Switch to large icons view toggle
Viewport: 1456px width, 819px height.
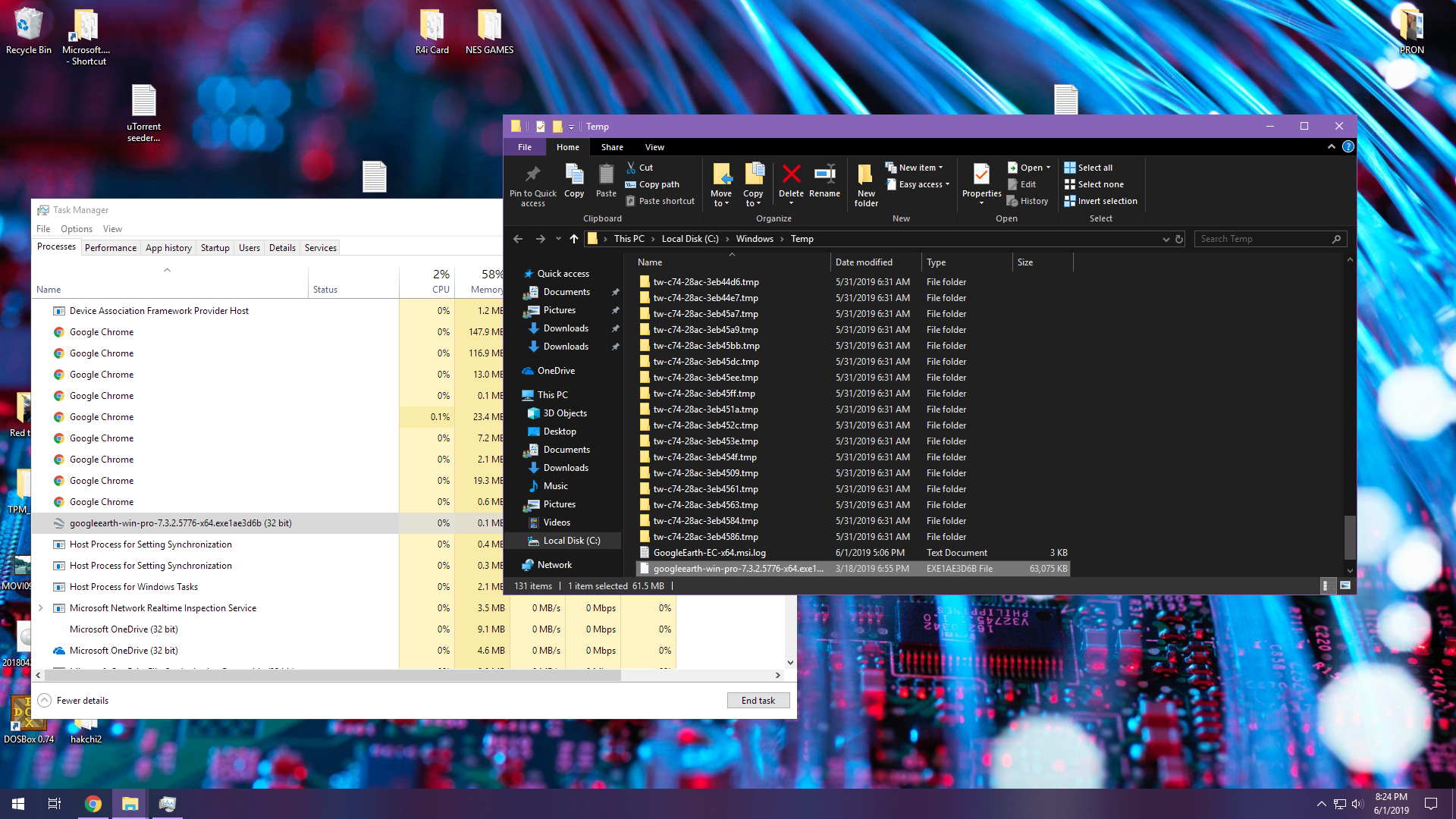(1345, 585)
